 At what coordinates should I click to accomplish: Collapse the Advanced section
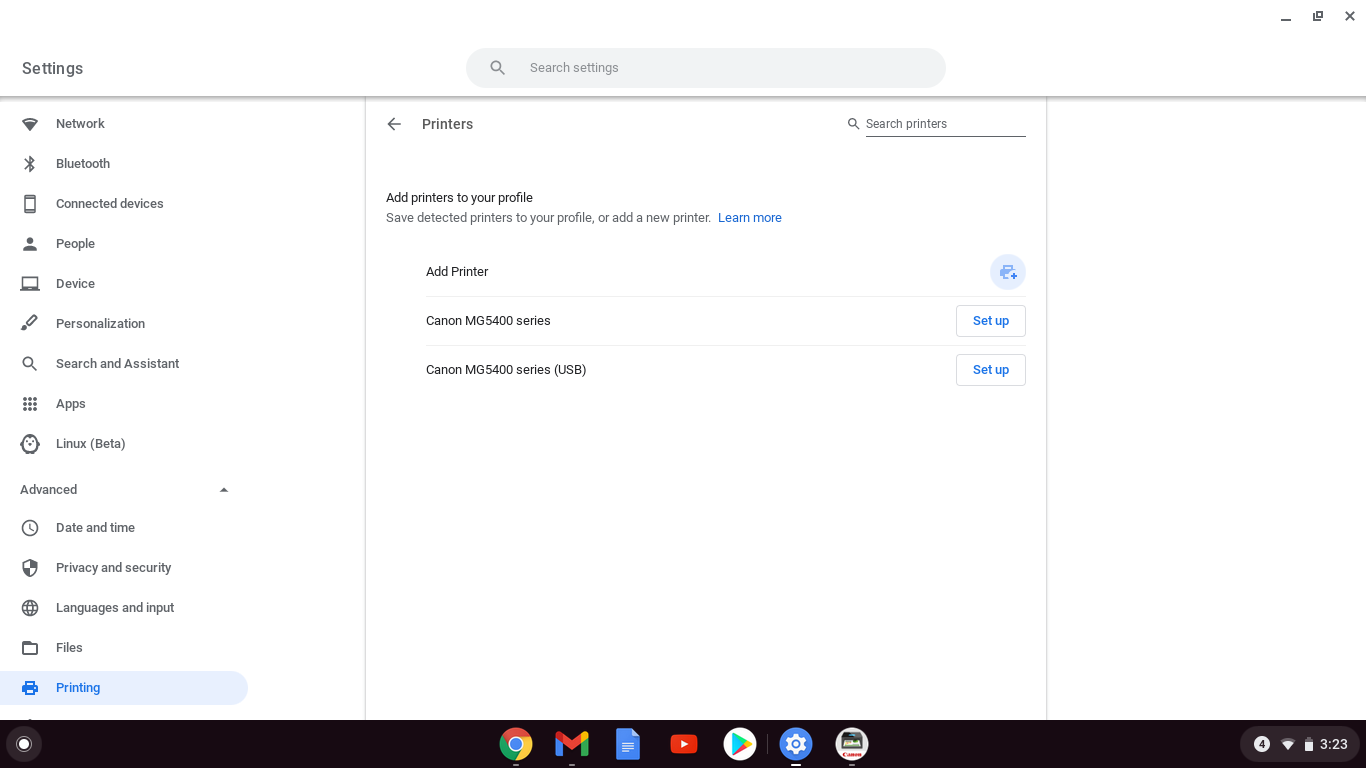click(224, 490)
